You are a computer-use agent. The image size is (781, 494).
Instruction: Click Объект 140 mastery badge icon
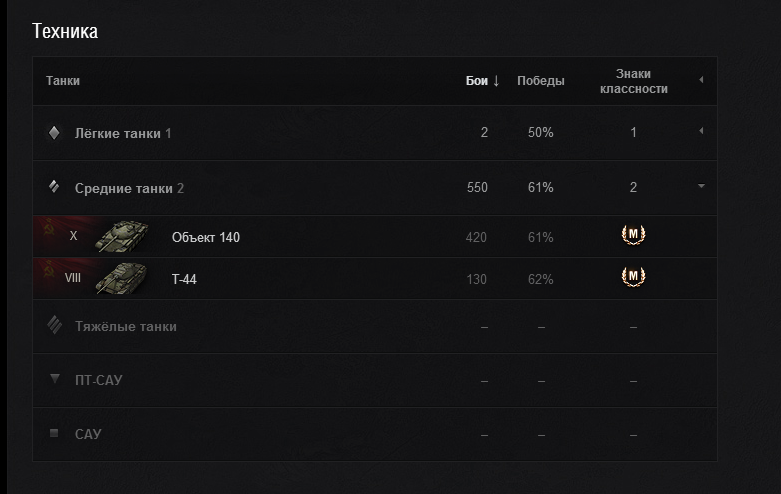[633, 236]
